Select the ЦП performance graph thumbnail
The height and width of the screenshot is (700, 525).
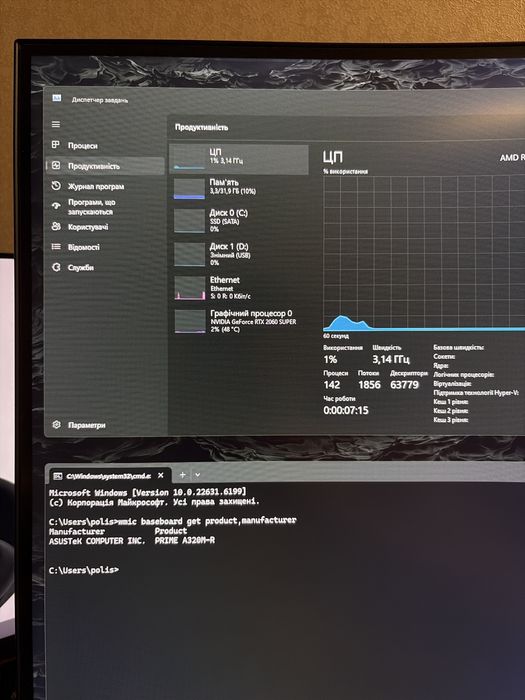pyautogui.click(x=189, y=159)
